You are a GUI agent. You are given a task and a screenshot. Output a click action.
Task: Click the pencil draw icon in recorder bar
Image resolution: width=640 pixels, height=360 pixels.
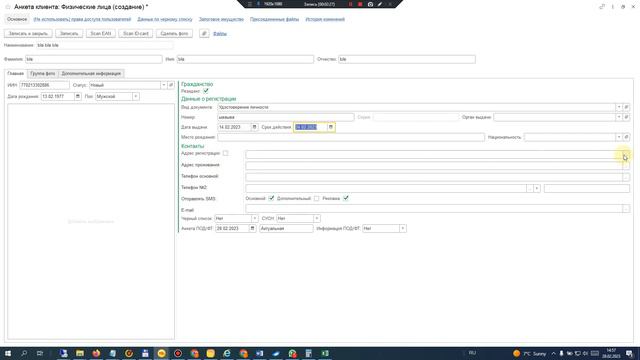[x=380, y=4]
